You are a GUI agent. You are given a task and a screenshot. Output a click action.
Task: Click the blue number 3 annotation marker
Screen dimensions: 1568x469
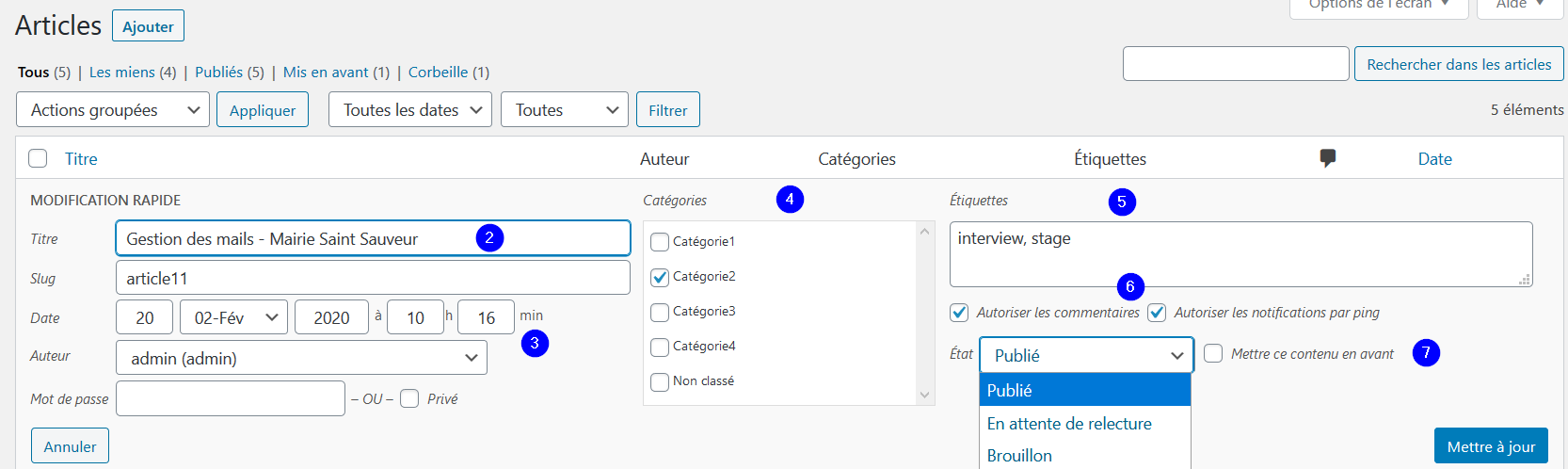pyautogui.click(x=535, y=343)
